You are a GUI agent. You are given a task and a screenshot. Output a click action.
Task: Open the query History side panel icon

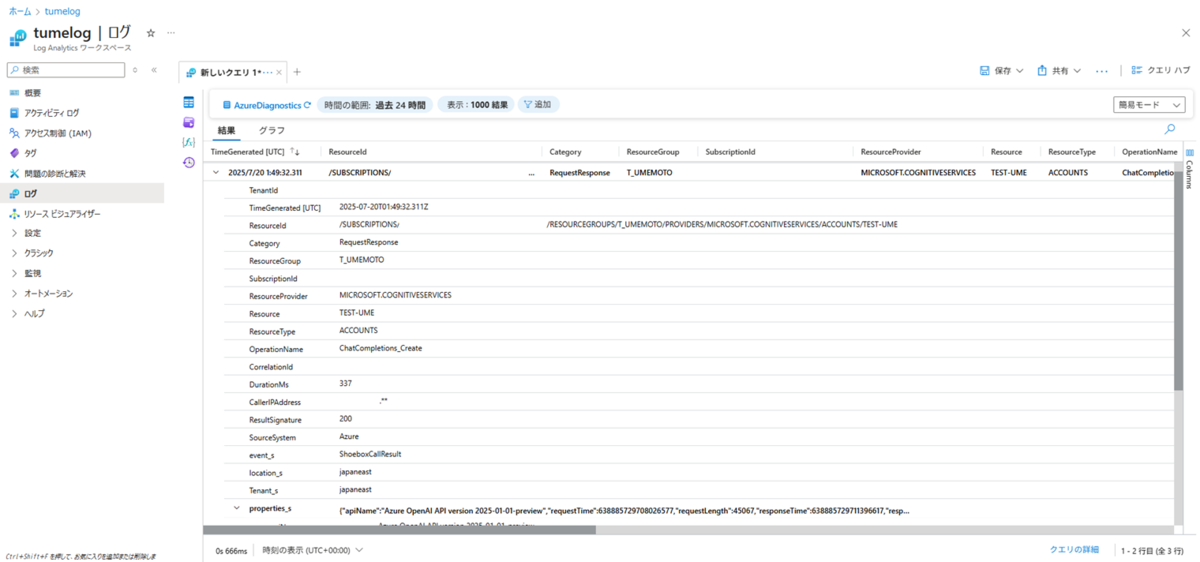click(188, 162)
